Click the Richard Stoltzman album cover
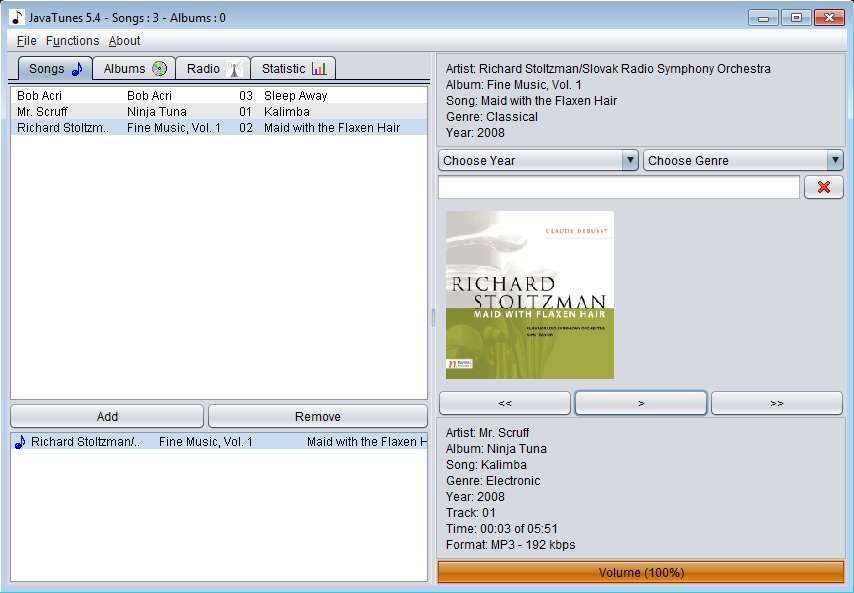 (x=530, y=295)
